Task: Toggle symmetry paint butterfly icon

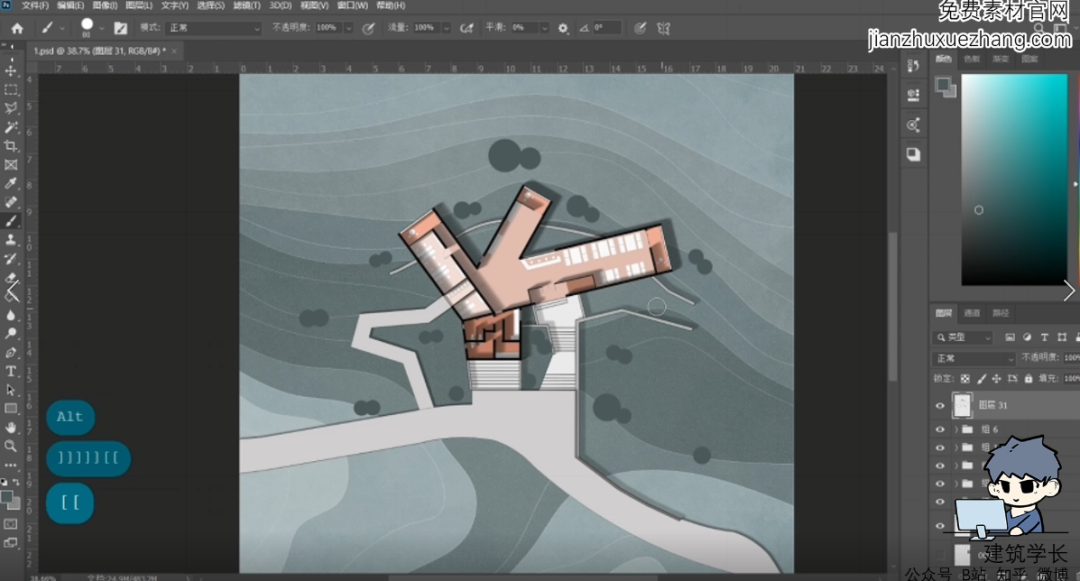Action: pyautogui.click(x=663, y=28)
